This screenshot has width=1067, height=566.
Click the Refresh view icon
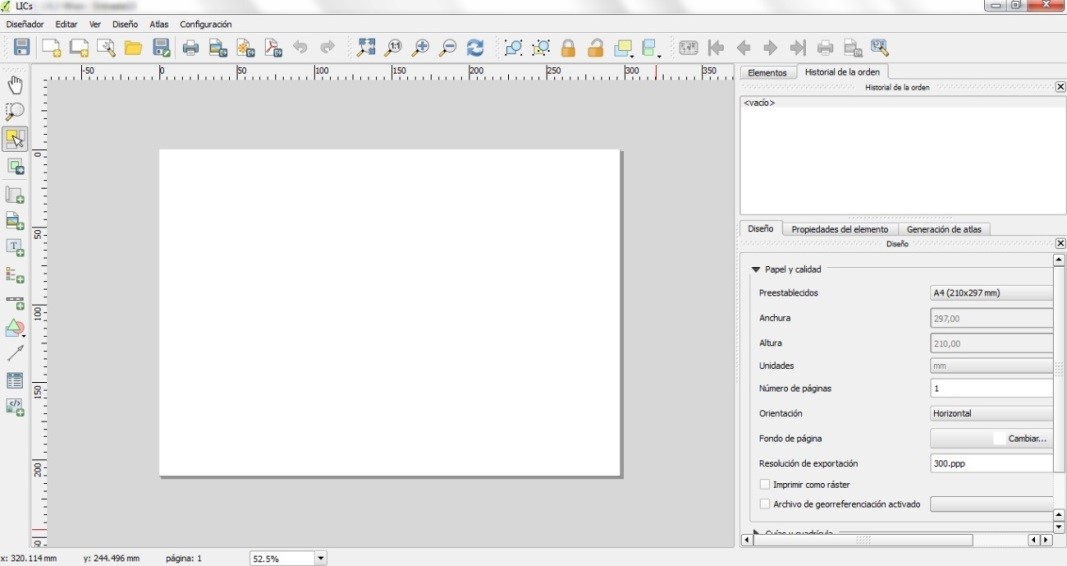[476, 47]
